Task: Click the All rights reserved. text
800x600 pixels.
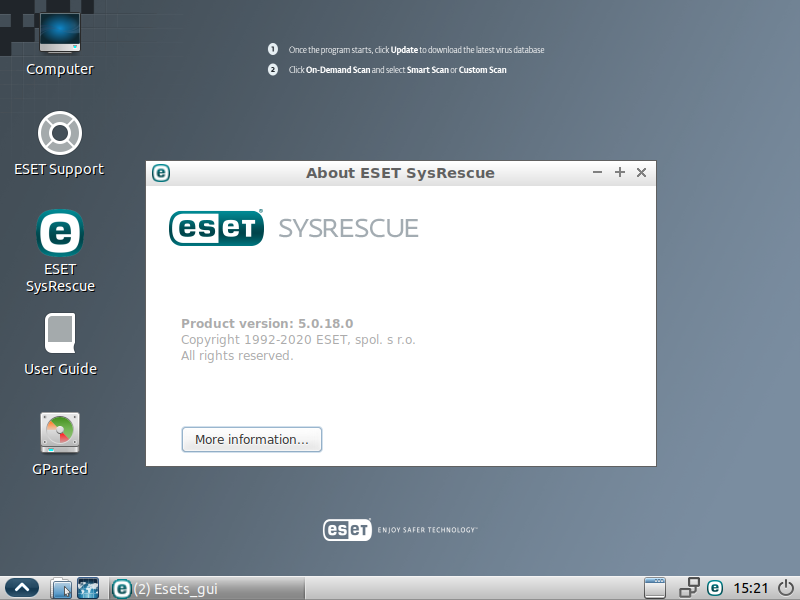Action: click(x=237, y=356)
